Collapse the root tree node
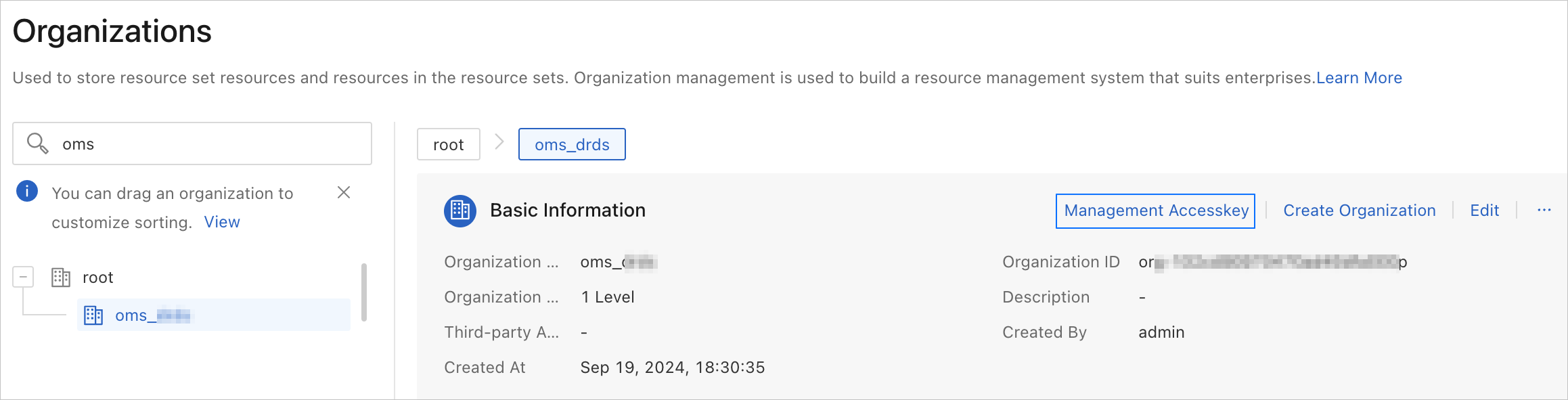1568x400 pixels. tap(23, 277)
